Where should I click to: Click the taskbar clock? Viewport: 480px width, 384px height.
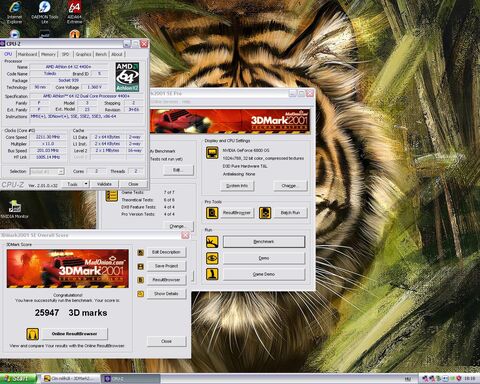click(469, 379)
